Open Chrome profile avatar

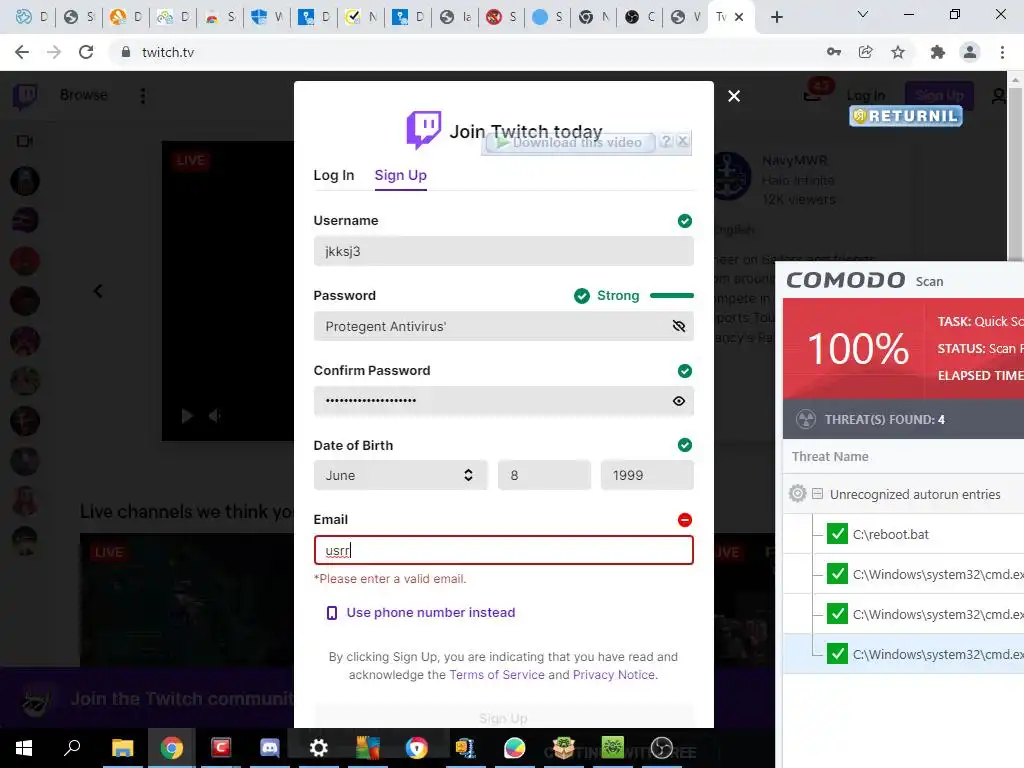coord(970,52)
